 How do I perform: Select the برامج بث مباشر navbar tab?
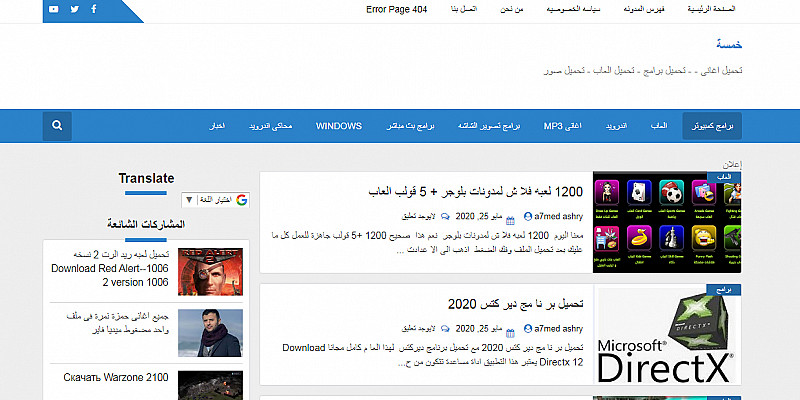(410, 126)
